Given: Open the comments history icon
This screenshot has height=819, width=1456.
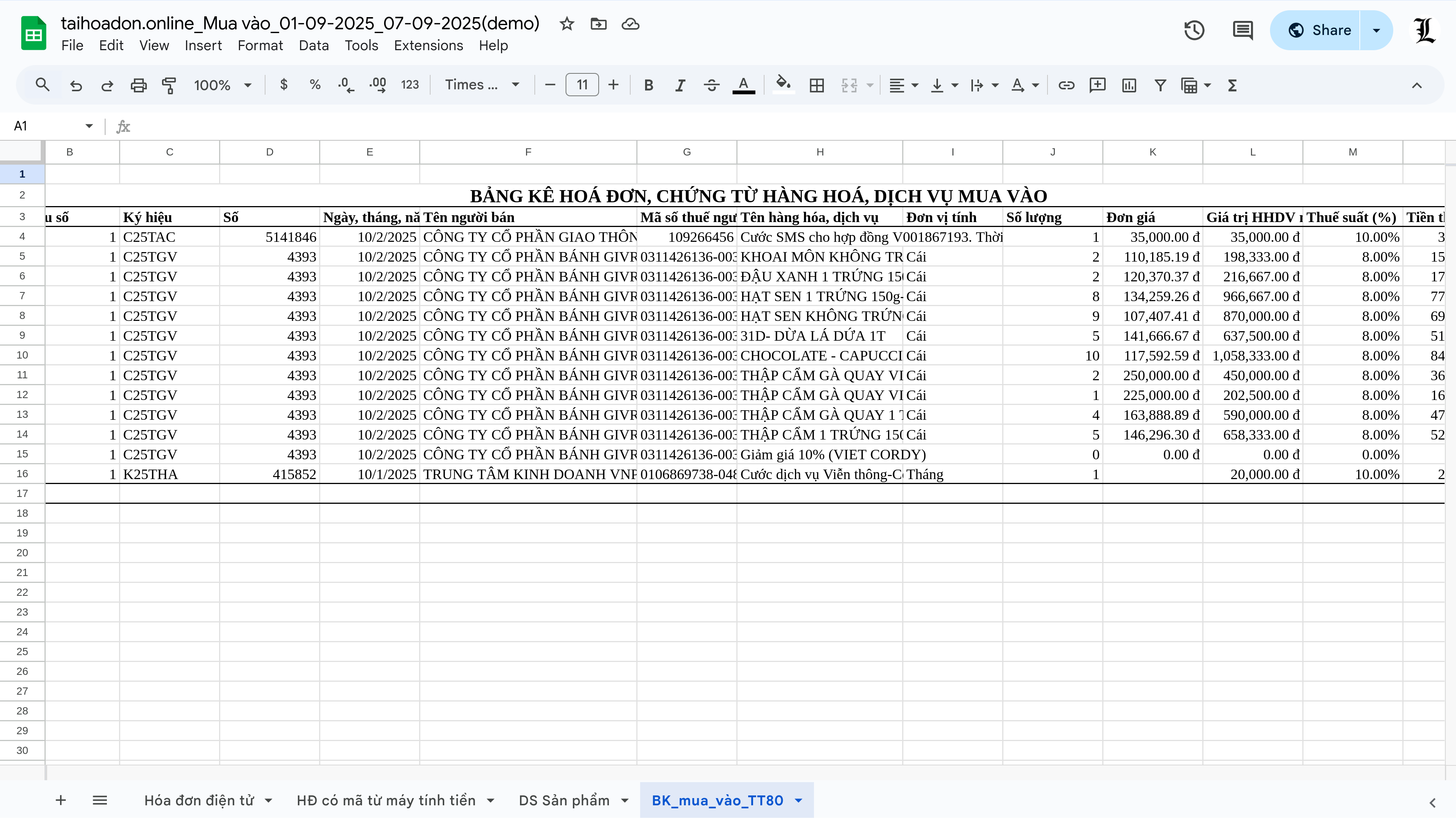Looking at the screenshot, I should tap(1242, 30).
